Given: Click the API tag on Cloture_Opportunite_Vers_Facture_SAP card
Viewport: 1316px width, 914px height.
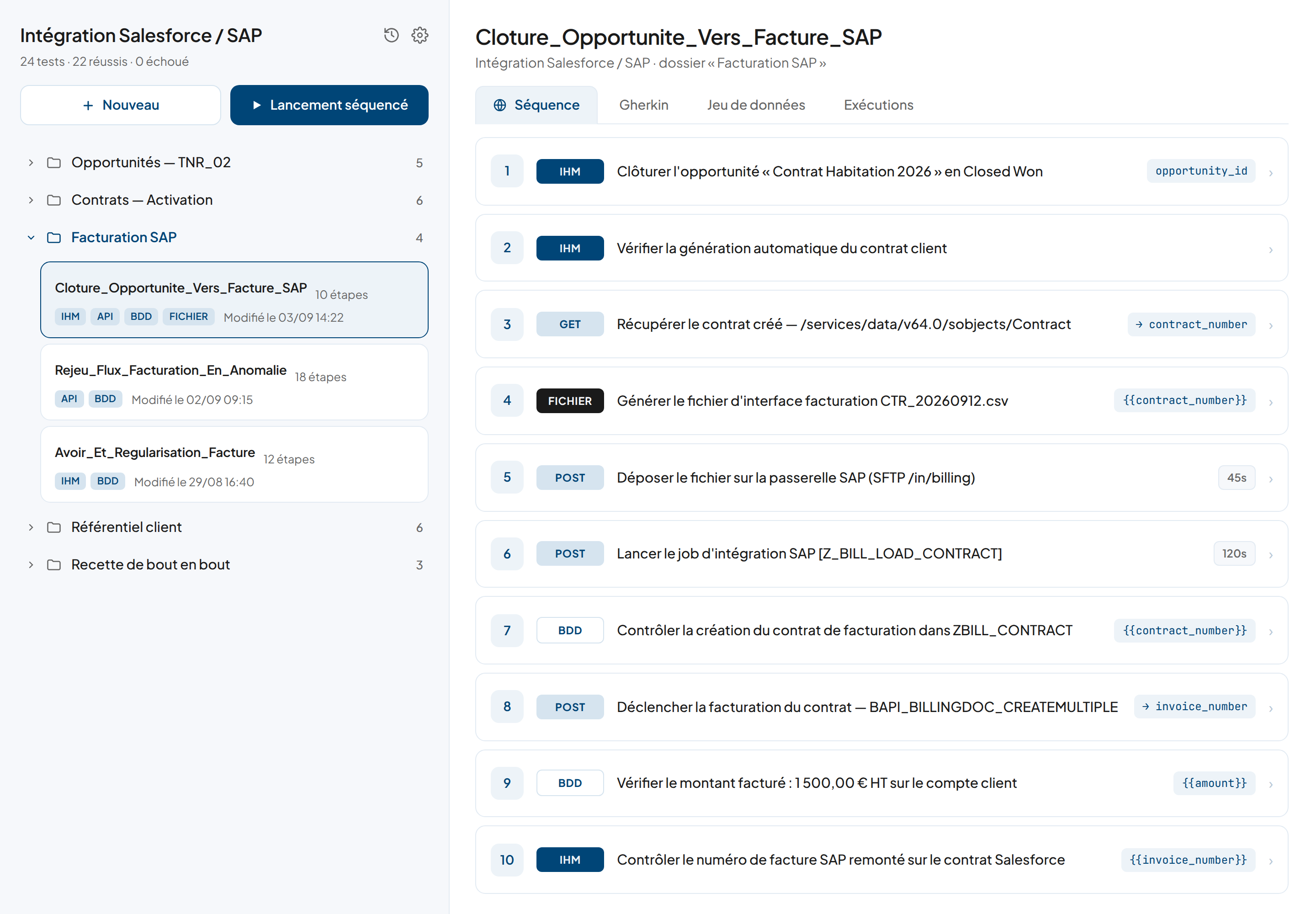Looking at the screenshot, I should tap(105, 317).
